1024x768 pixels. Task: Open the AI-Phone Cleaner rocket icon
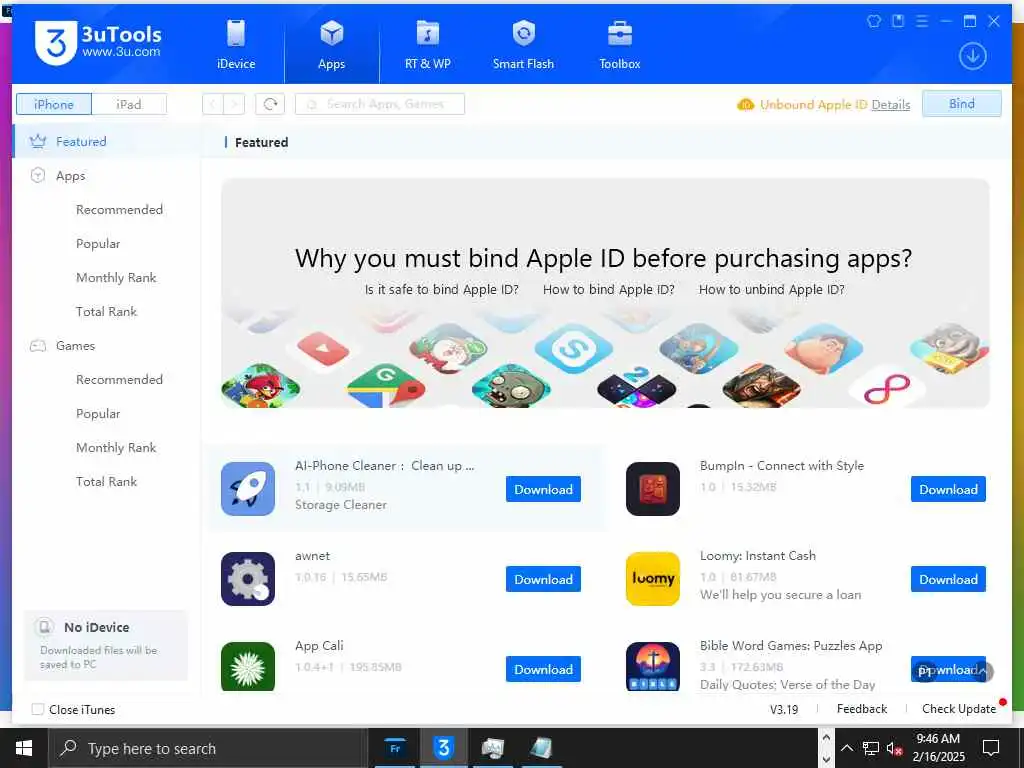coord(248,488)
